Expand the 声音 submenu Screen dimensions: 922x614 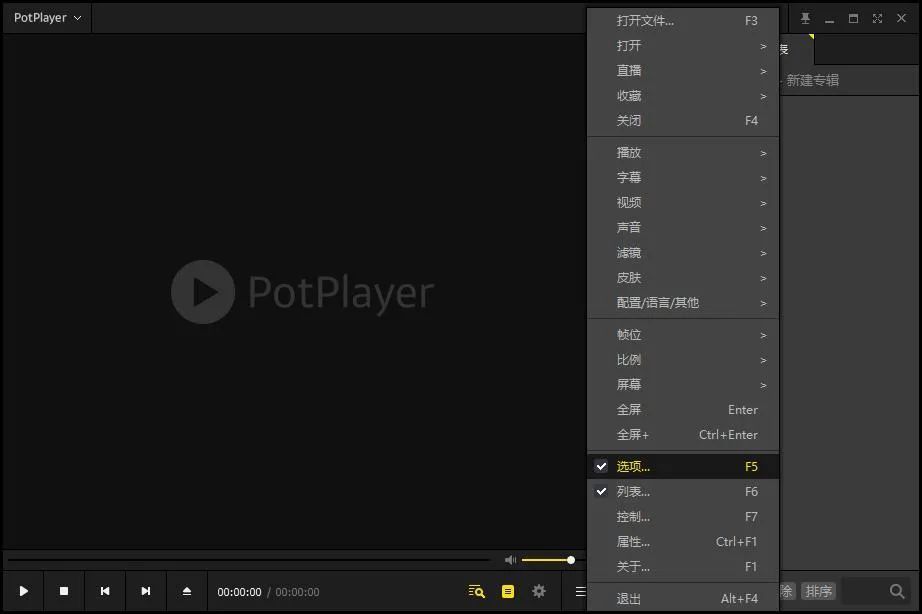click(x=683, y=228)
